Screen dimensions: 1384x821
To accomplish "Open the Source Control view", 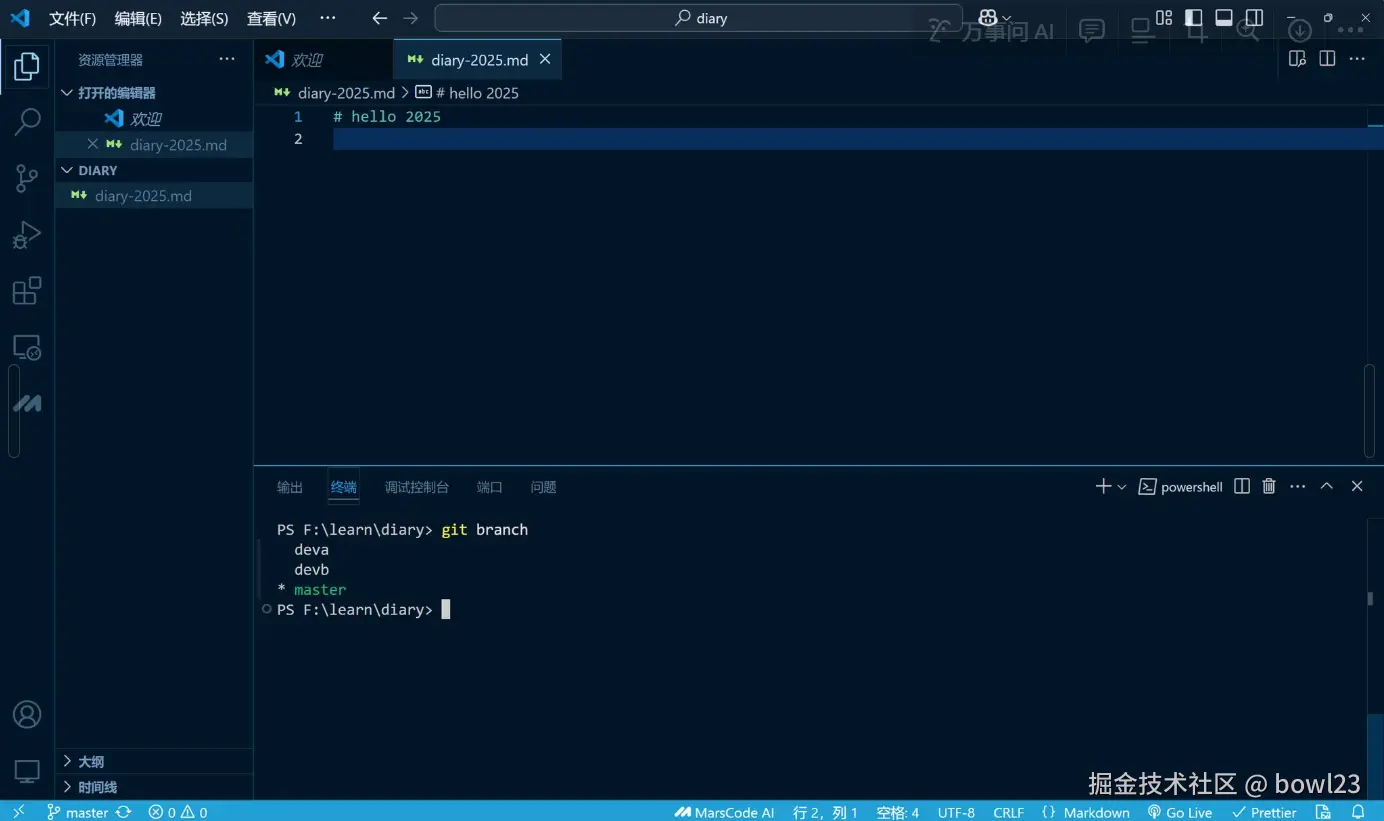I will coord(27,179).
